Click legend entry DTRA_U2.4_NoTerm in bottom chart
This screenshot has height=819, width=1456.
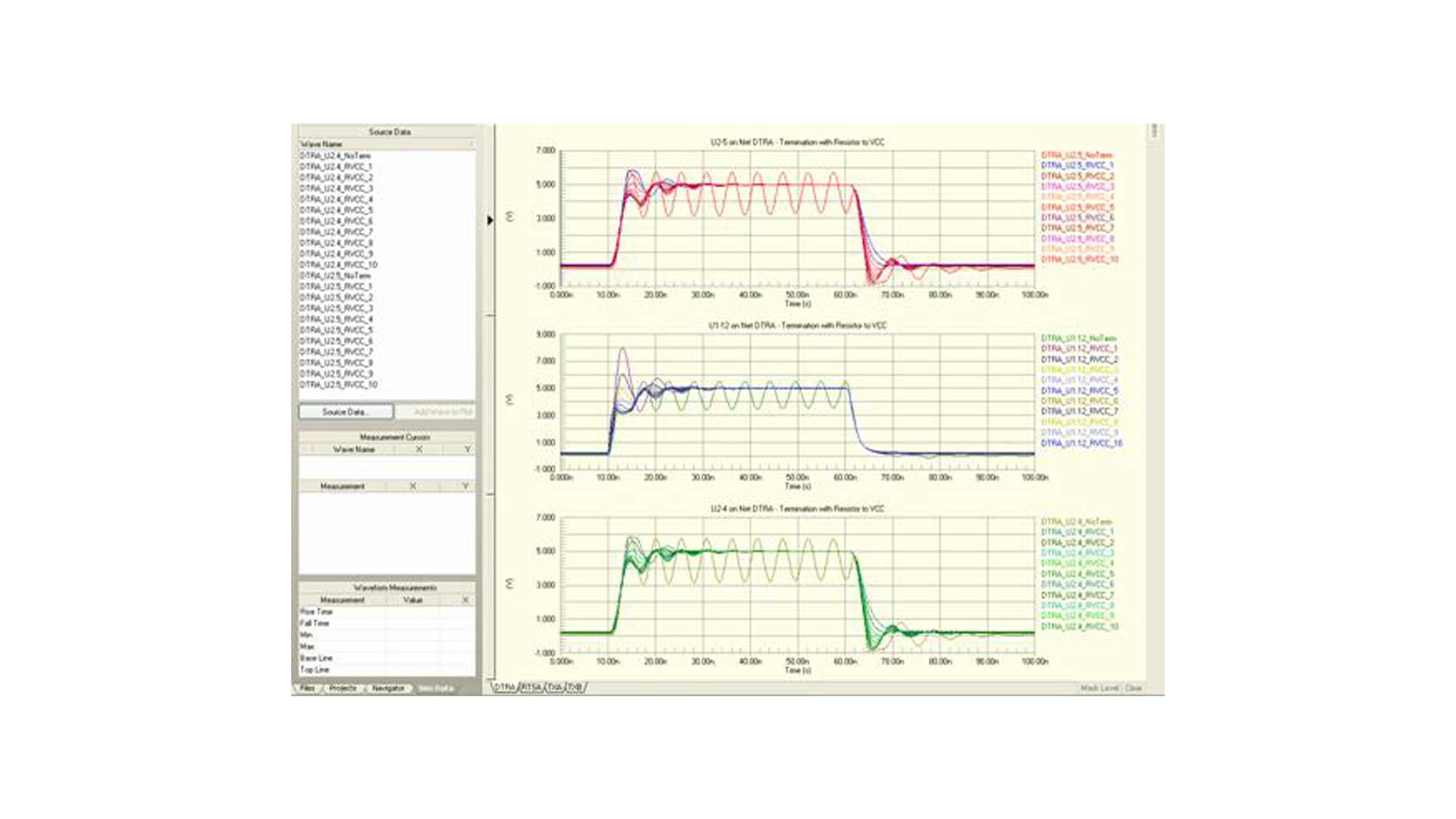pyautogui.click(x=1077, y=522)
